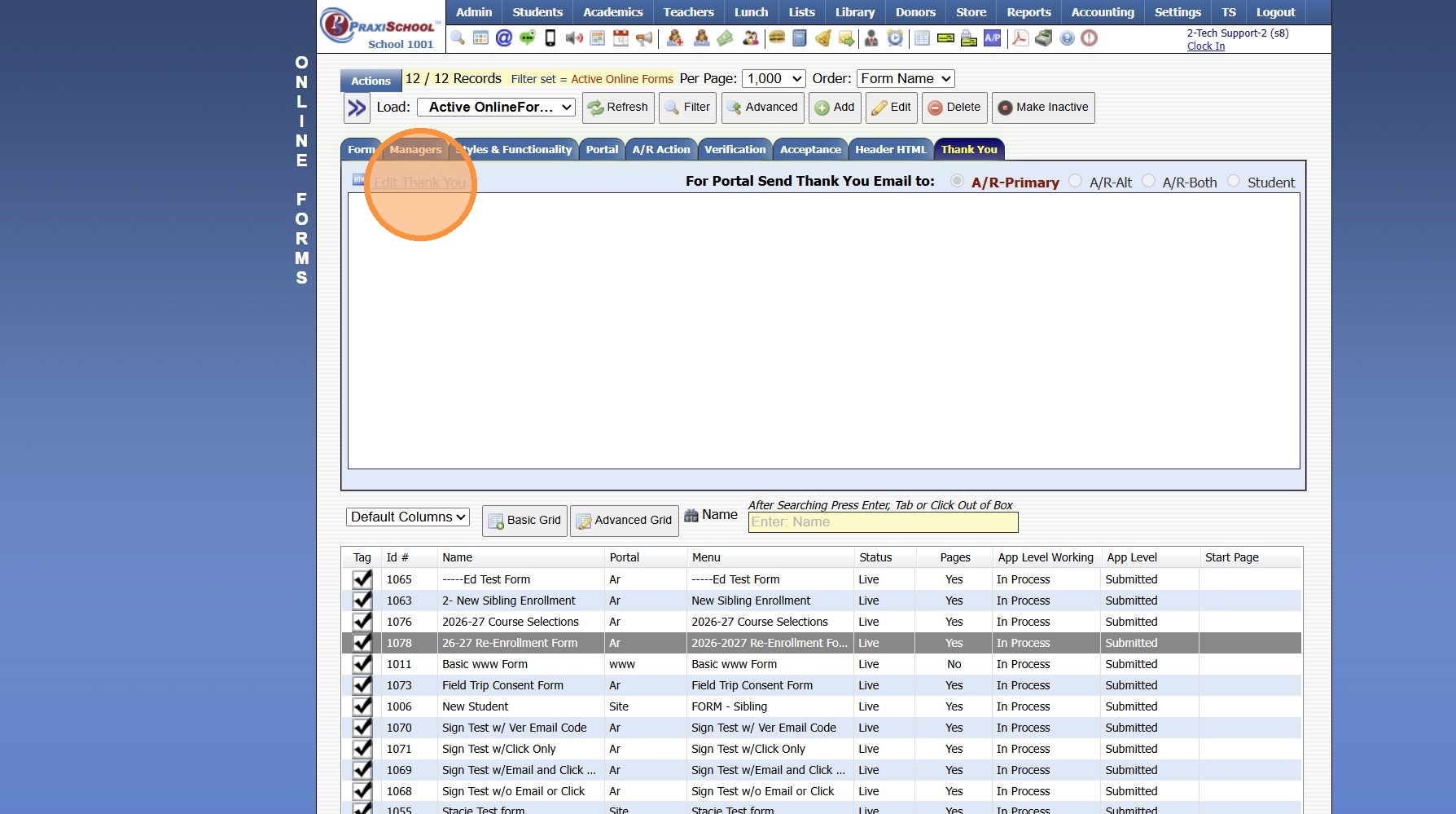
Task: Open the A/P accounts payable icon
Action: pos(992,38)
